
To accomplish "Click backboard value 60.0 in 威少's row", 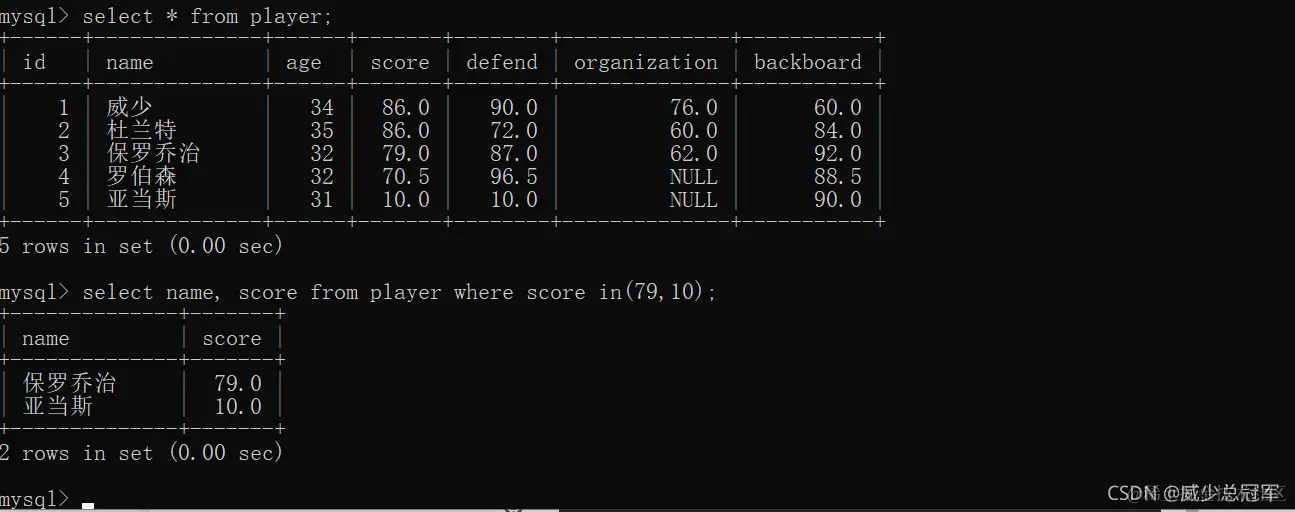I will point(838,107).
